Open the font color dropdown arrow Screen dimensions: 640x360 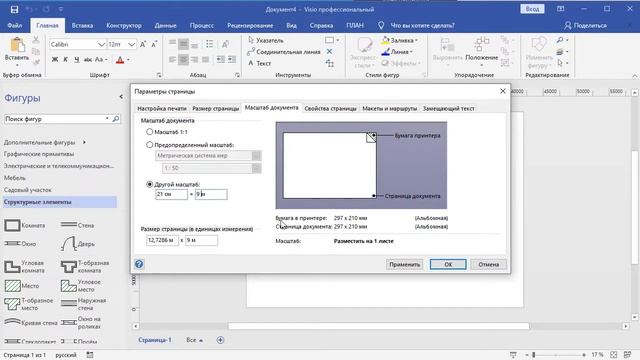(128, 60)
